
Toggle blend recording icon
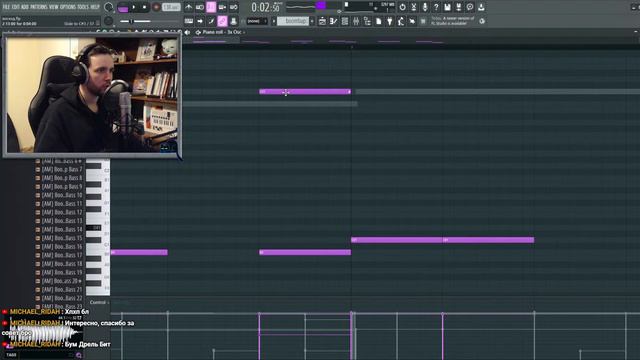[x=222, y=7]
